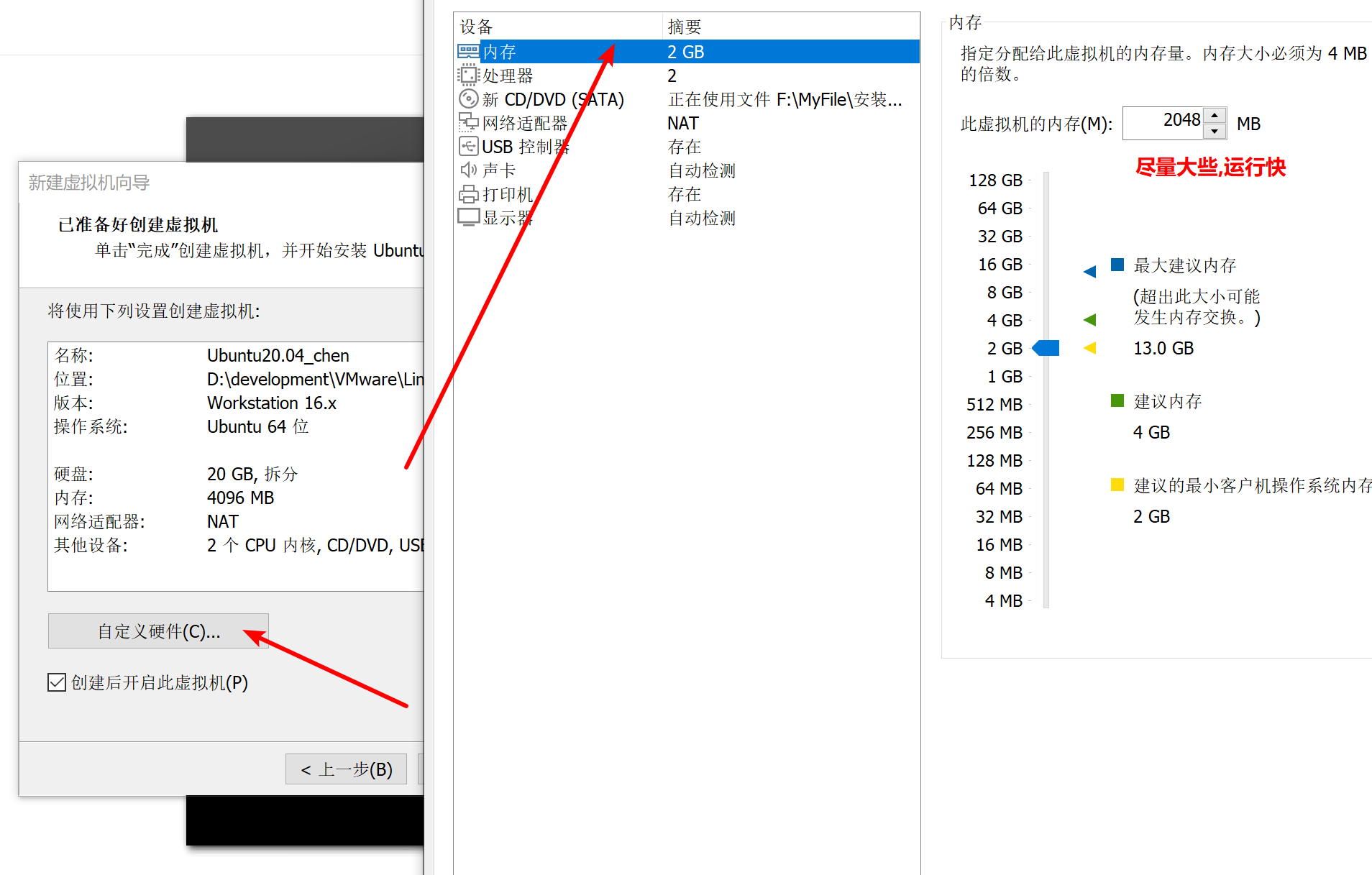
Task: Toggle 创建后开启此虚拟机(P) checkbox
Action: (x=57, y=682)
